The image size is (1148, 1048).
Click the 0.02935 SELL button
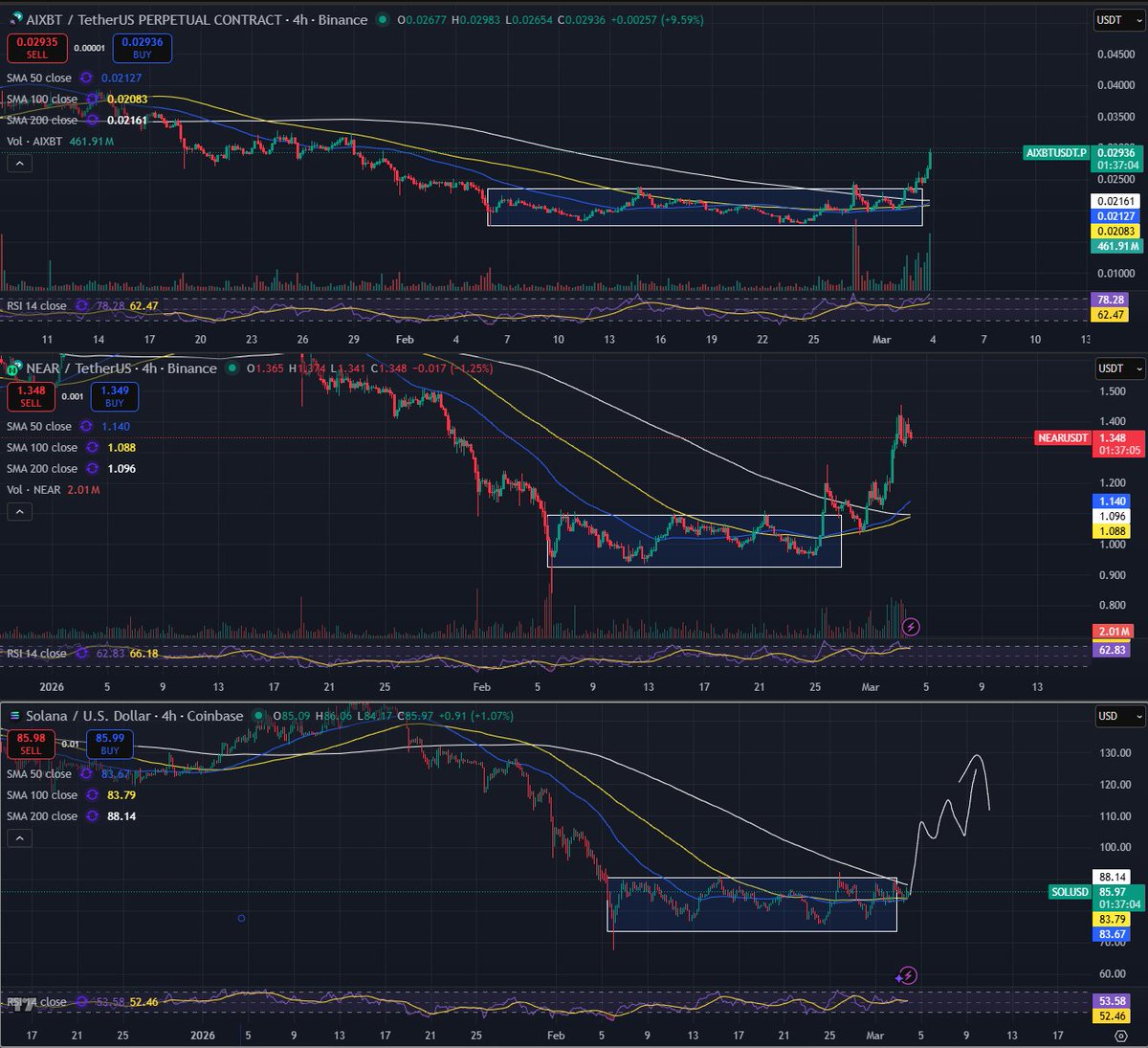click(x=37, y=48)
